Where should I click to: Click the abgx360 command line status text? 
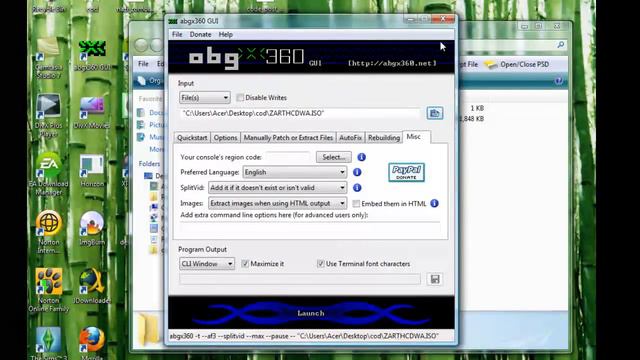[x=304, y=336]
